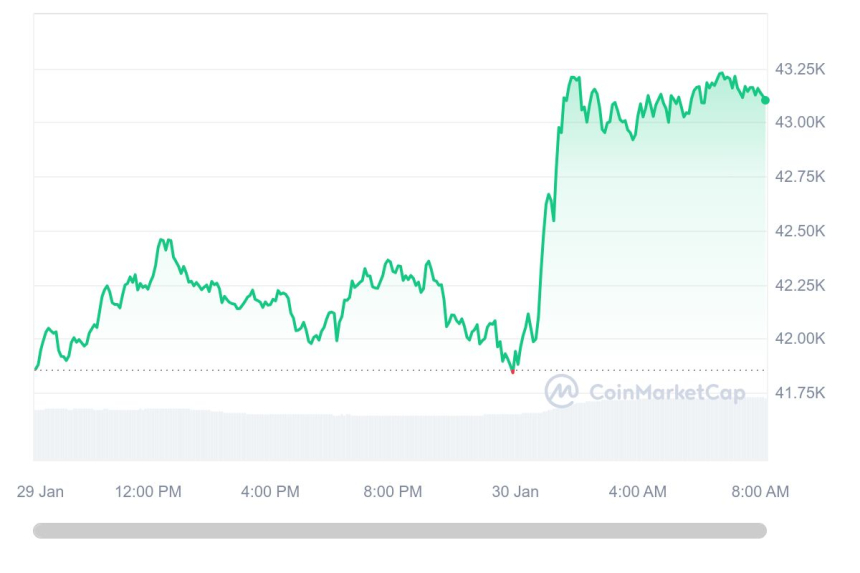Click the 42.75K price axis label
The width and height of the screenshot is (860, 573).
pyautogui.click(x=801, y=177)
